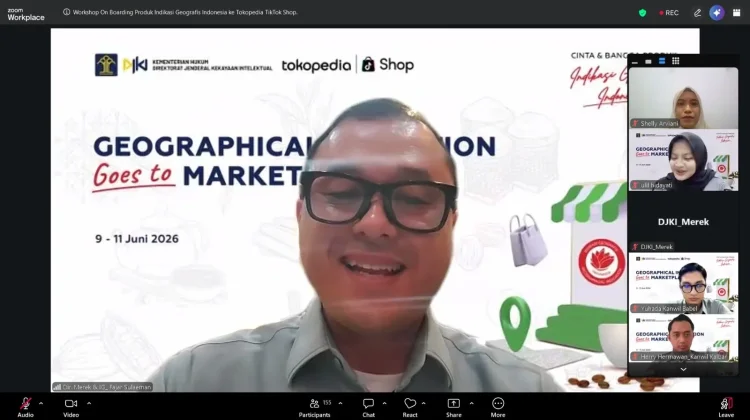Expand the Share options caret
This screenshot has height=420, width=750.
point(472,403)
